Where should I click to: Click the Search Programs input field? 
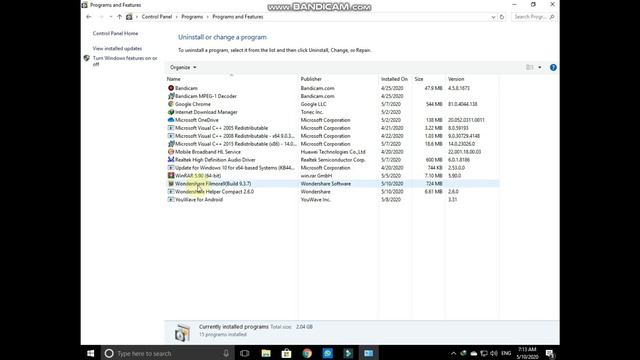534,17
